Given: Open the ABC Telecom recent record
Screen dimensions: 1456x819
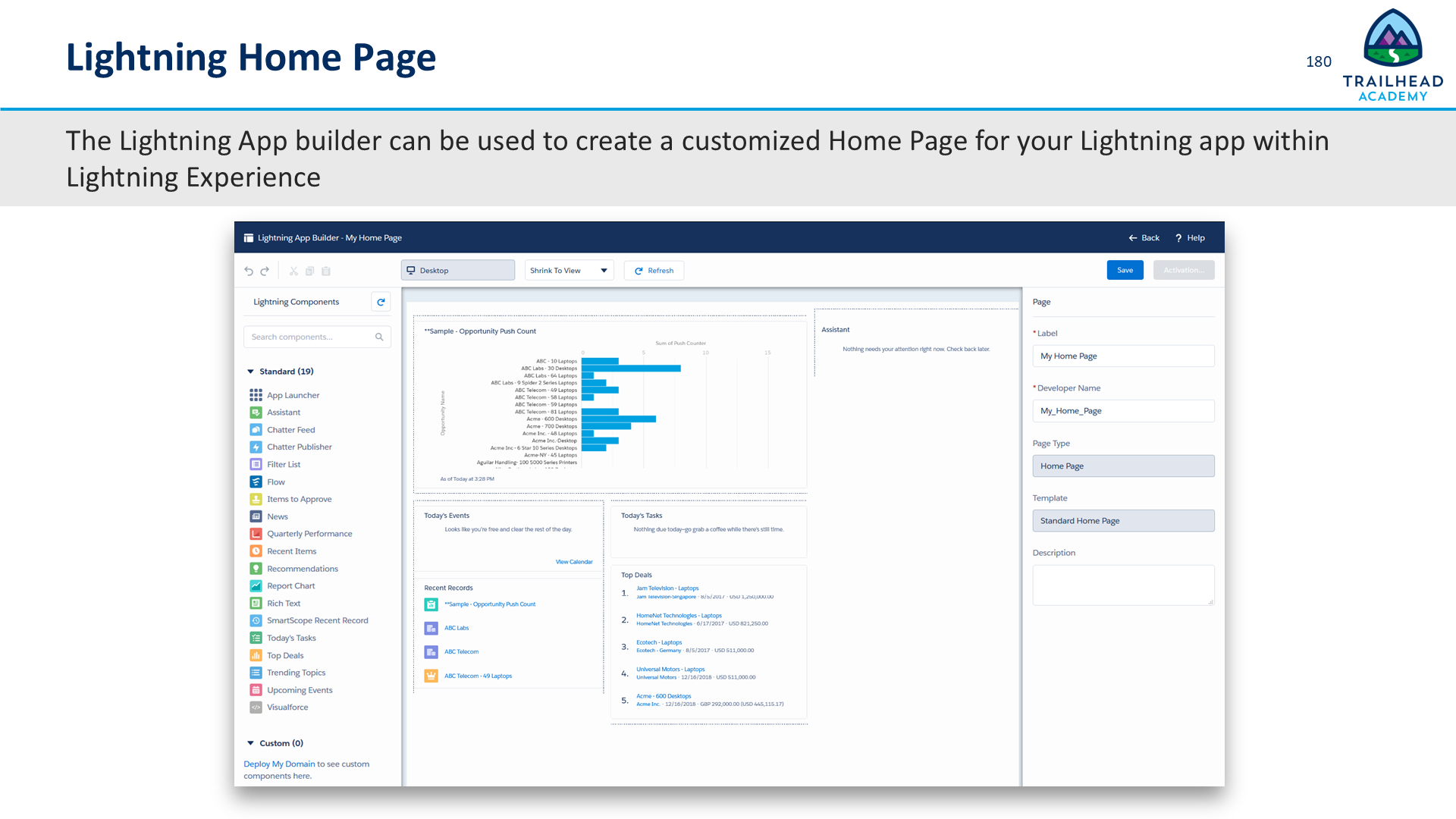Looking at the screenshot, I should point(461,652).
